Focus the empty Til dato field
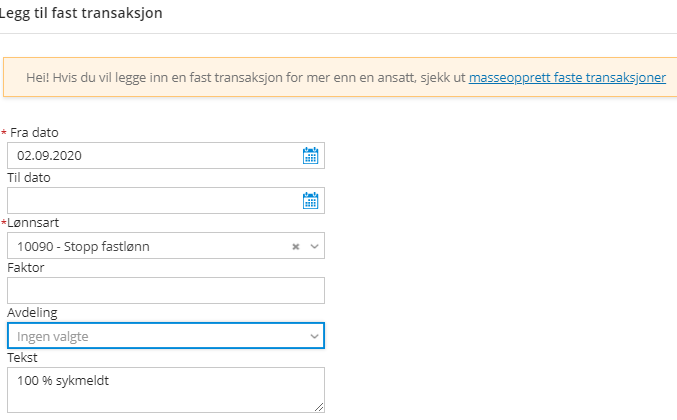 pos(150,200)
